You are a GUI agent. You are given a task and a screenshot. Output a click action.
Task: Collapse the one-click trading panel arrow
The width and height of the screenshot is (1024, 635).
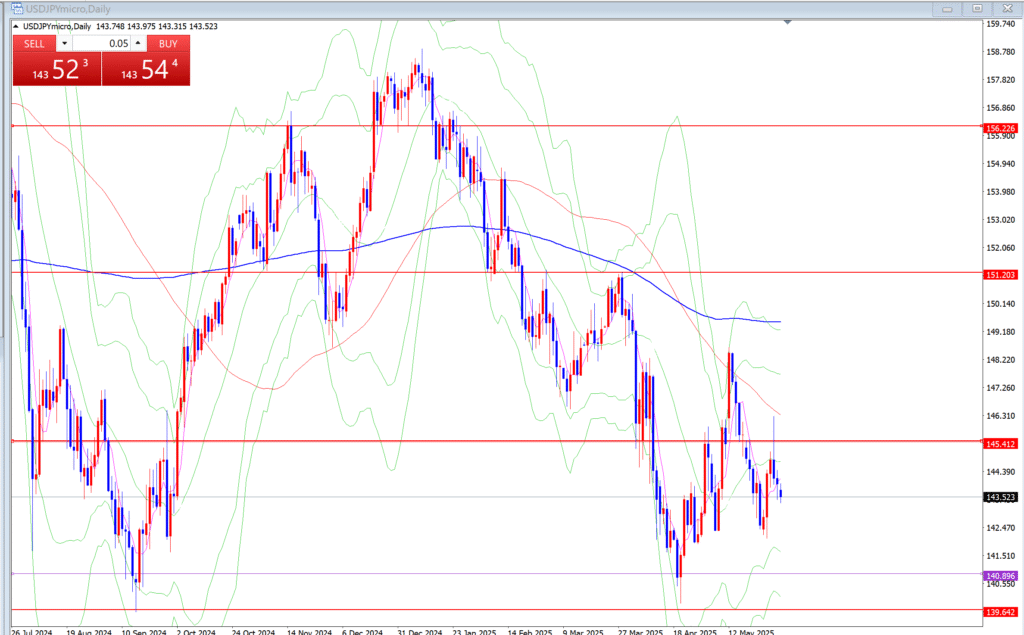tap(16, 27)
